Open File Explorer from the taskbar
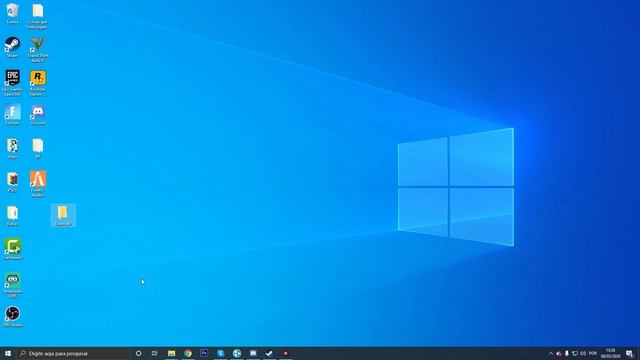Image resolution: width=640 pixels, height=360 pixels. tap(171, 353)
